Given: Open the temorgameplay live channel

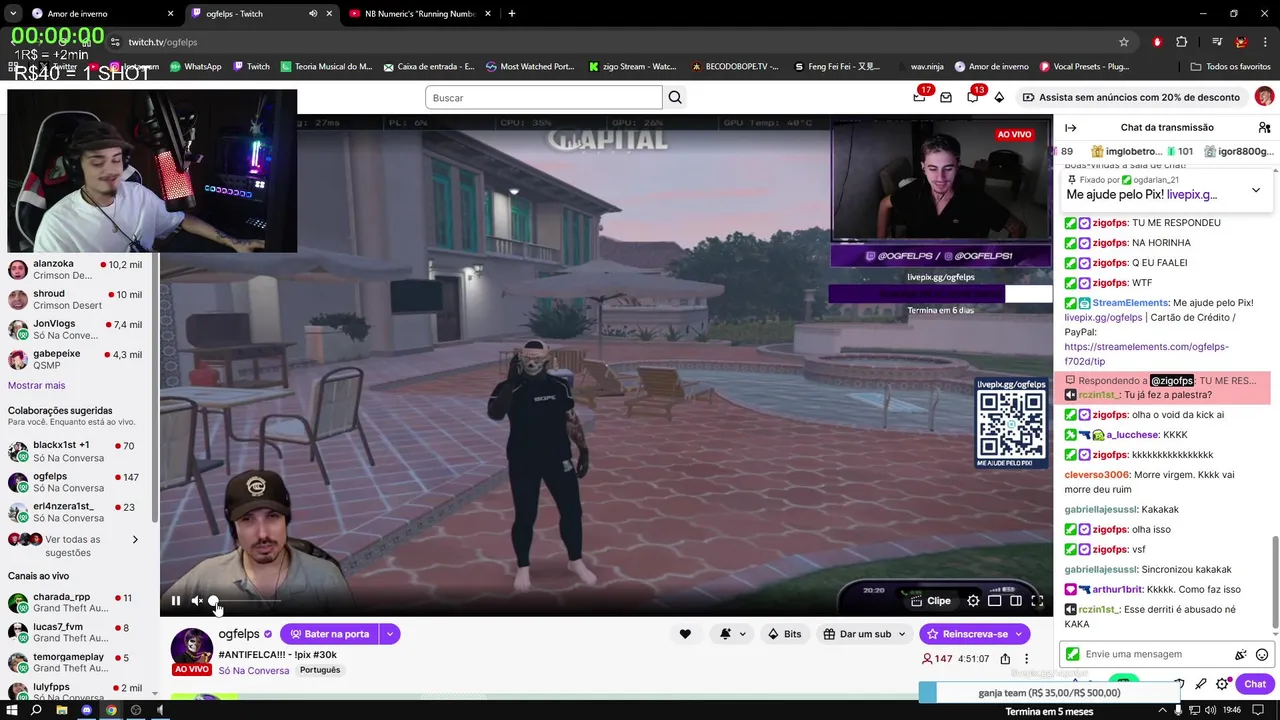Looking at the screenshot, I should (x=75, y=663).
